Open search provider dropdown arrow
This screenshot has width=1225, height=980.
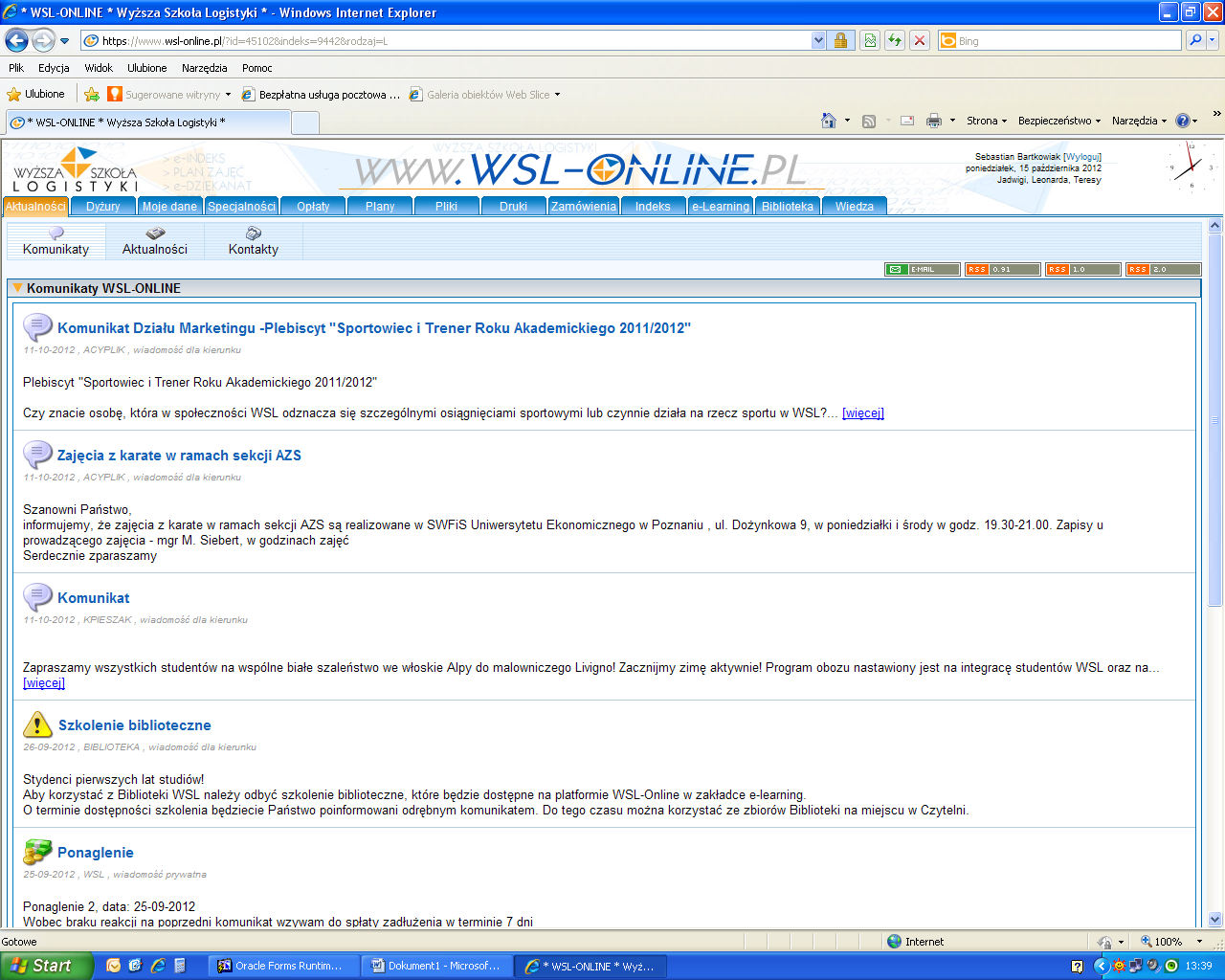1213,40
